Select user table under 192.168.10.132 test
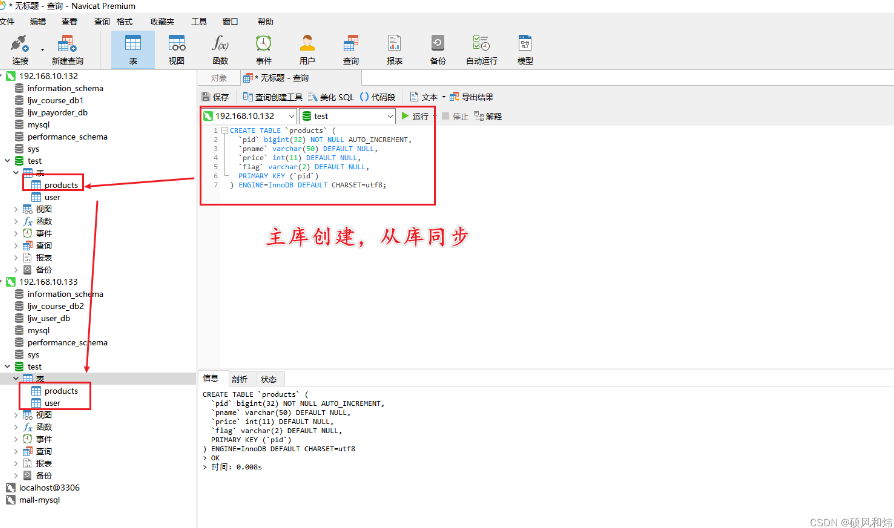Screen dimensions: 894x528 (46, 197)
